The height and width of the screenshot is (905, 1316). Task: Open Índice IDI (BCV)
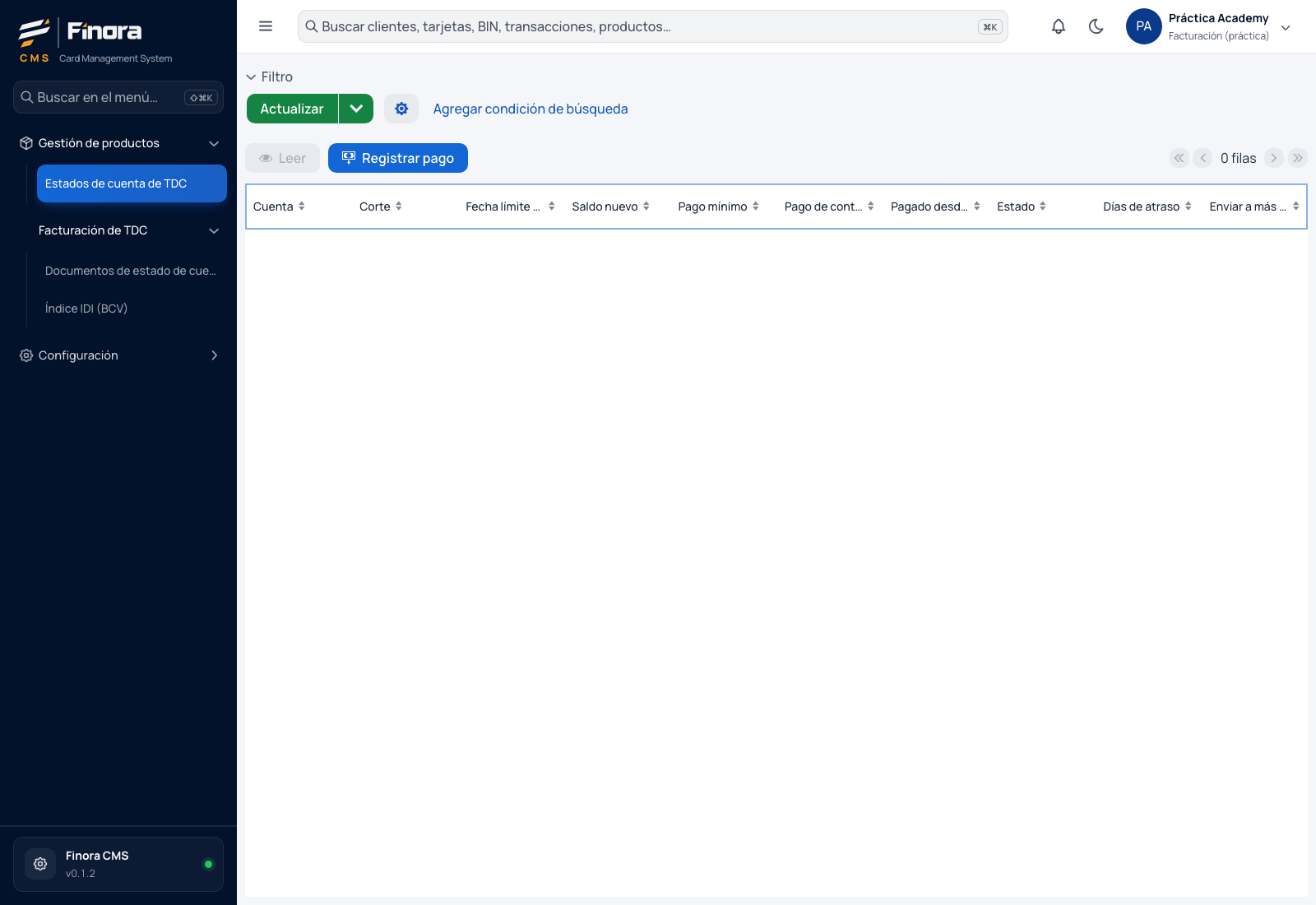(x=131, y=309)
